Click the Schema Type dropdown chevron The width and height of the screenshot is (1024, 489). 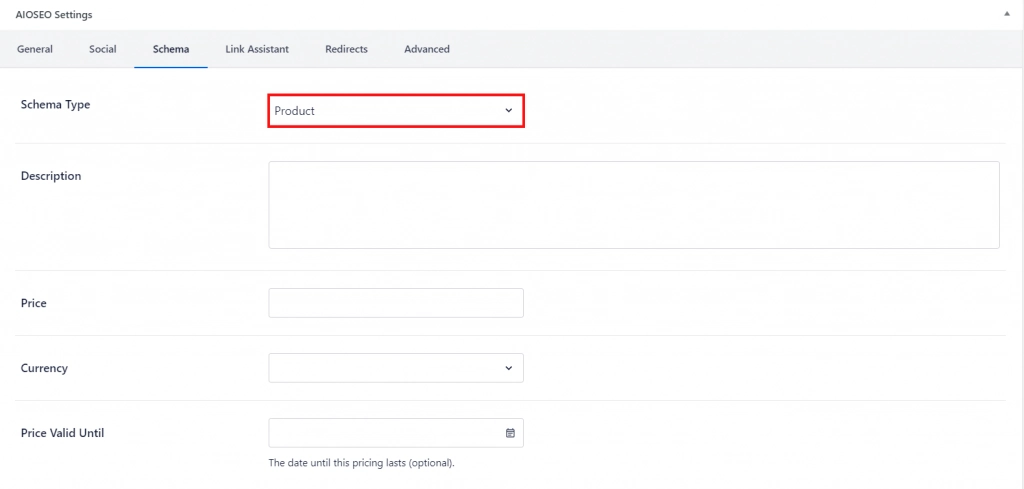tap(508, 111)
